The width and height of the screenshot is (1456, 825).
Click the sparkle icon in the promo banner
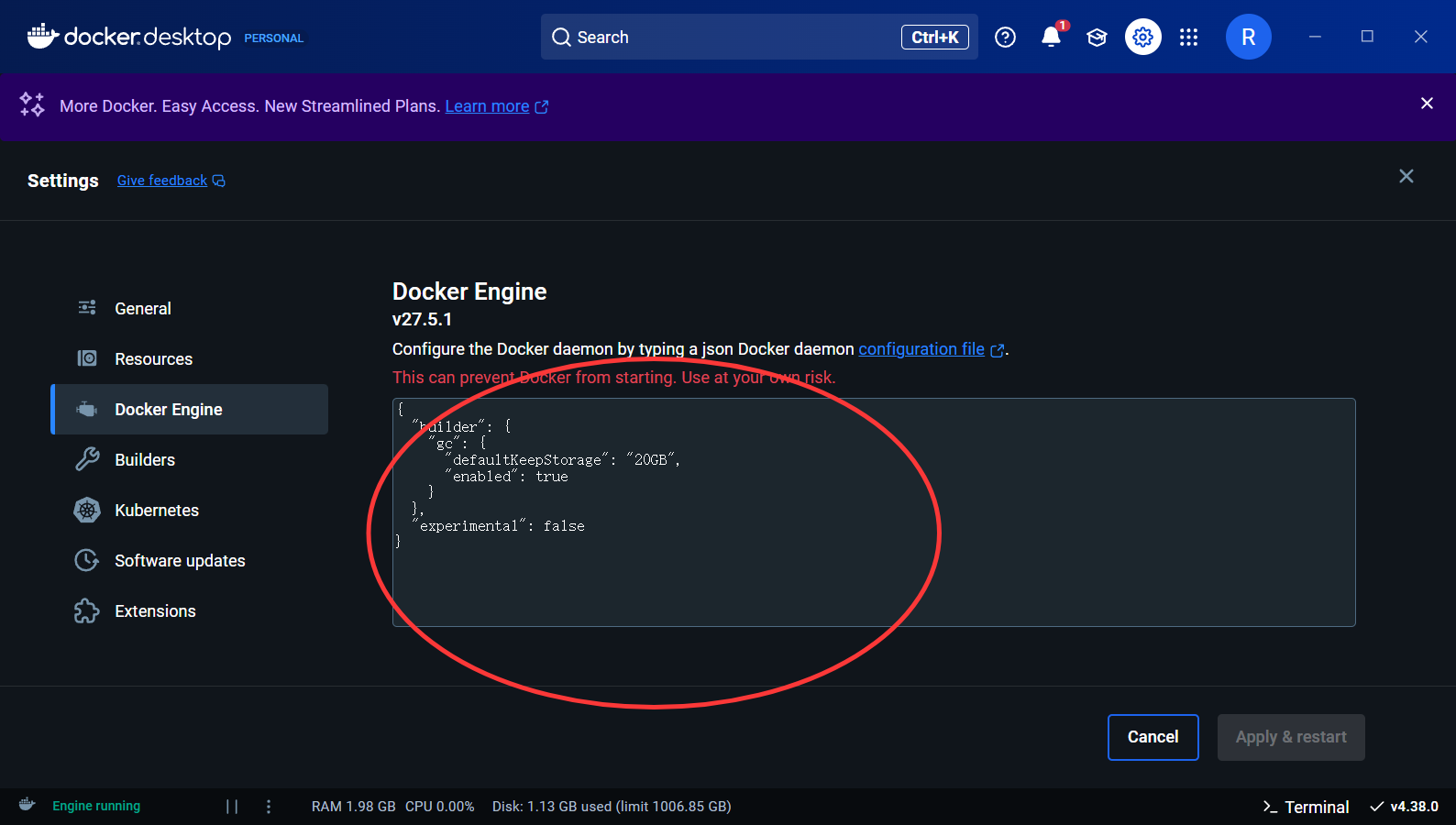coord(32,104)
